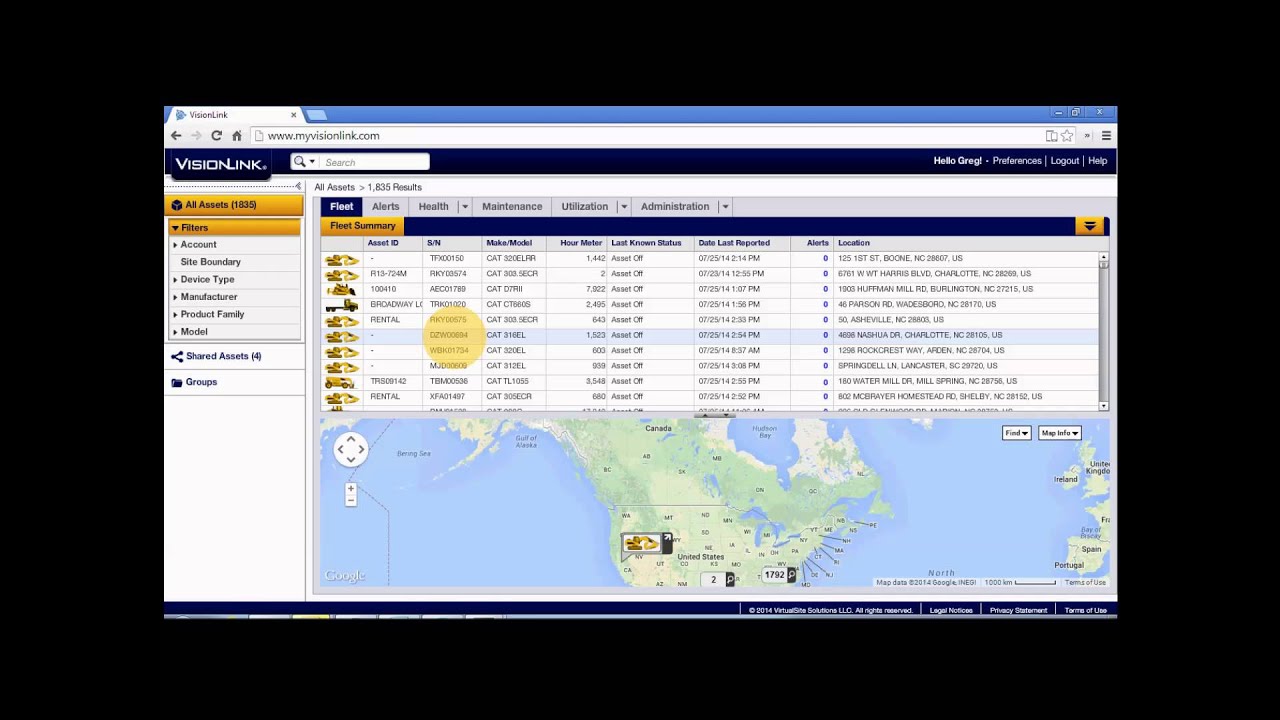
Task: Open the map Find dropdown
Action: pos(1016,433)
